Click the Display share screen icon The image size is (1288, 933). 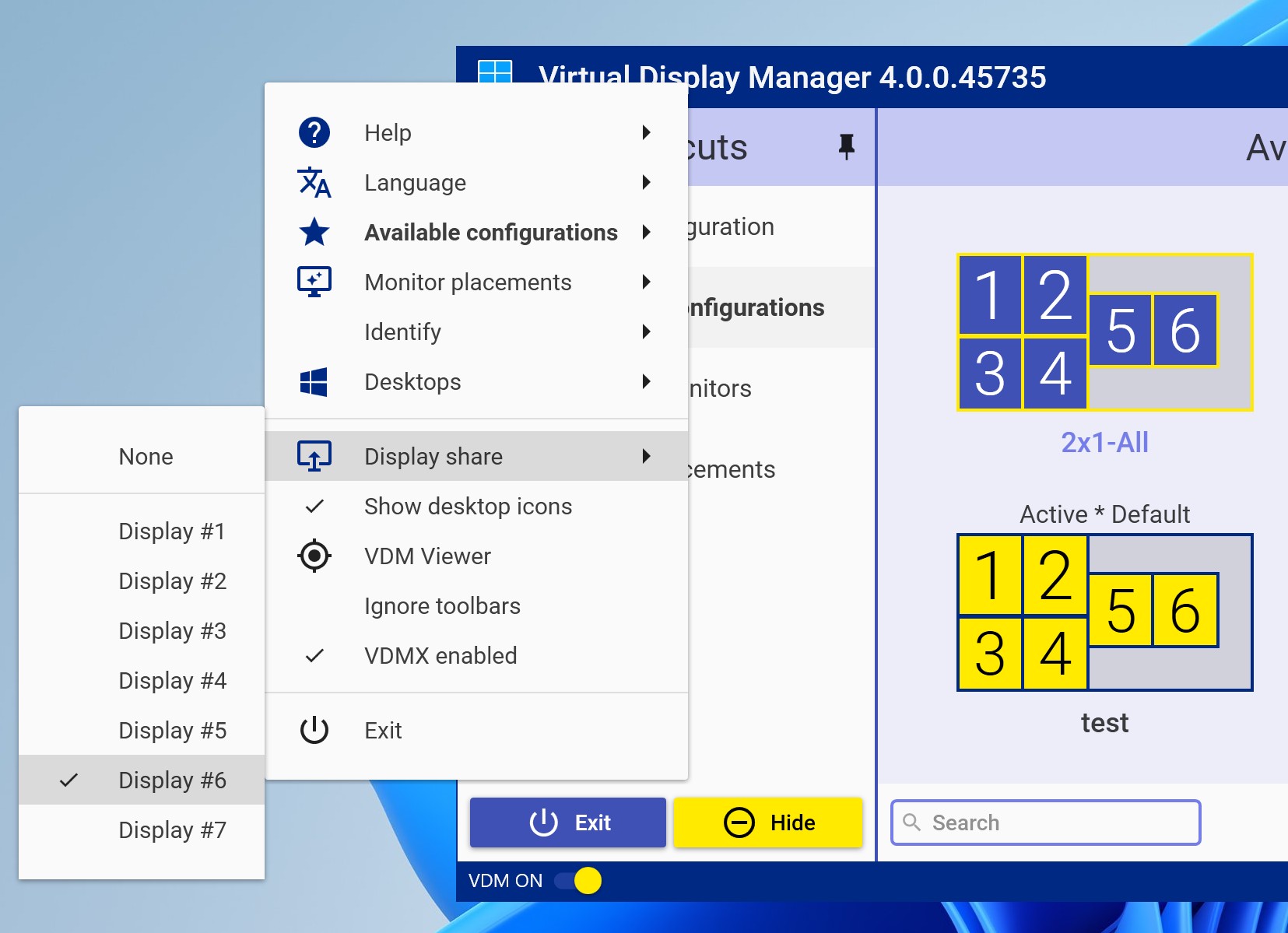point(314,456)
